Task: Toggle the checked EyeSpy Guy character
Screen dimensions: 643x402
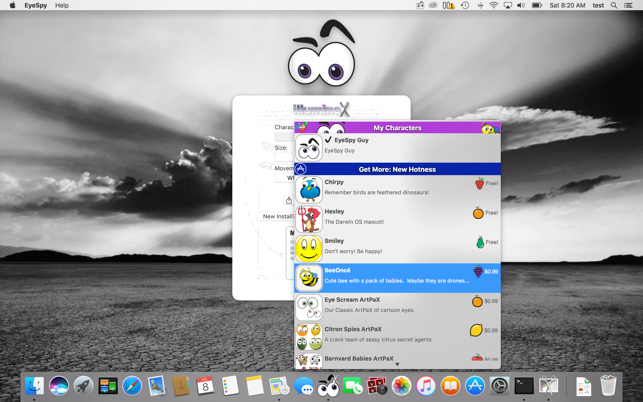Action: coord(397,146)
